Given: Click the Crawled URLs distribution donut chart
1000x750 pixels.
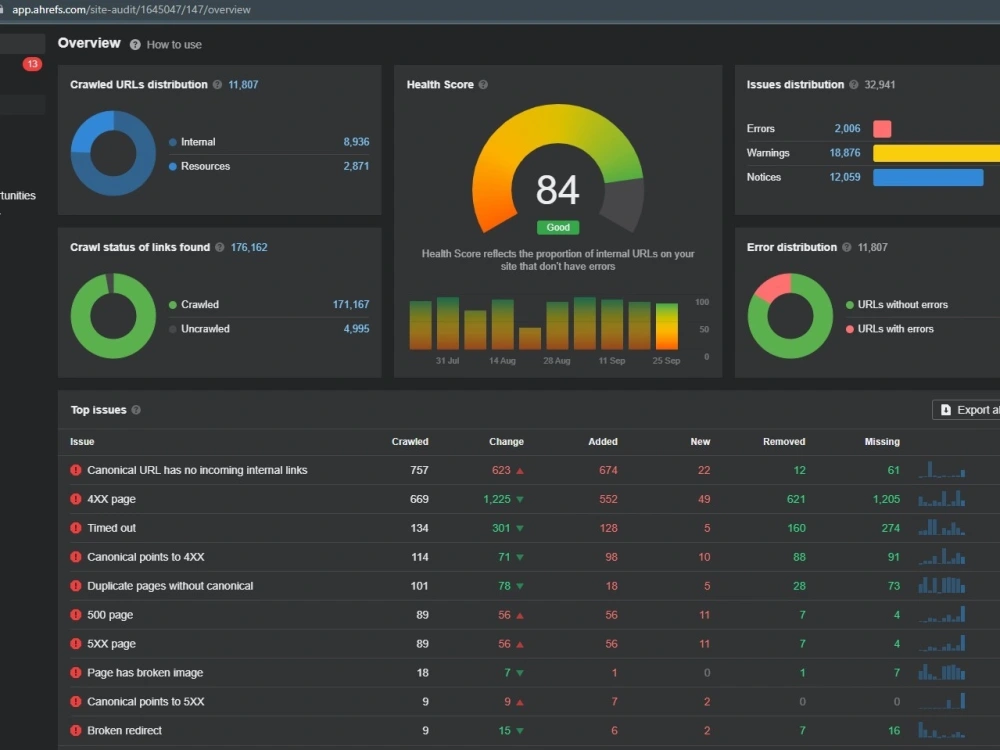Looking at the screenshot, I should 113,153.
